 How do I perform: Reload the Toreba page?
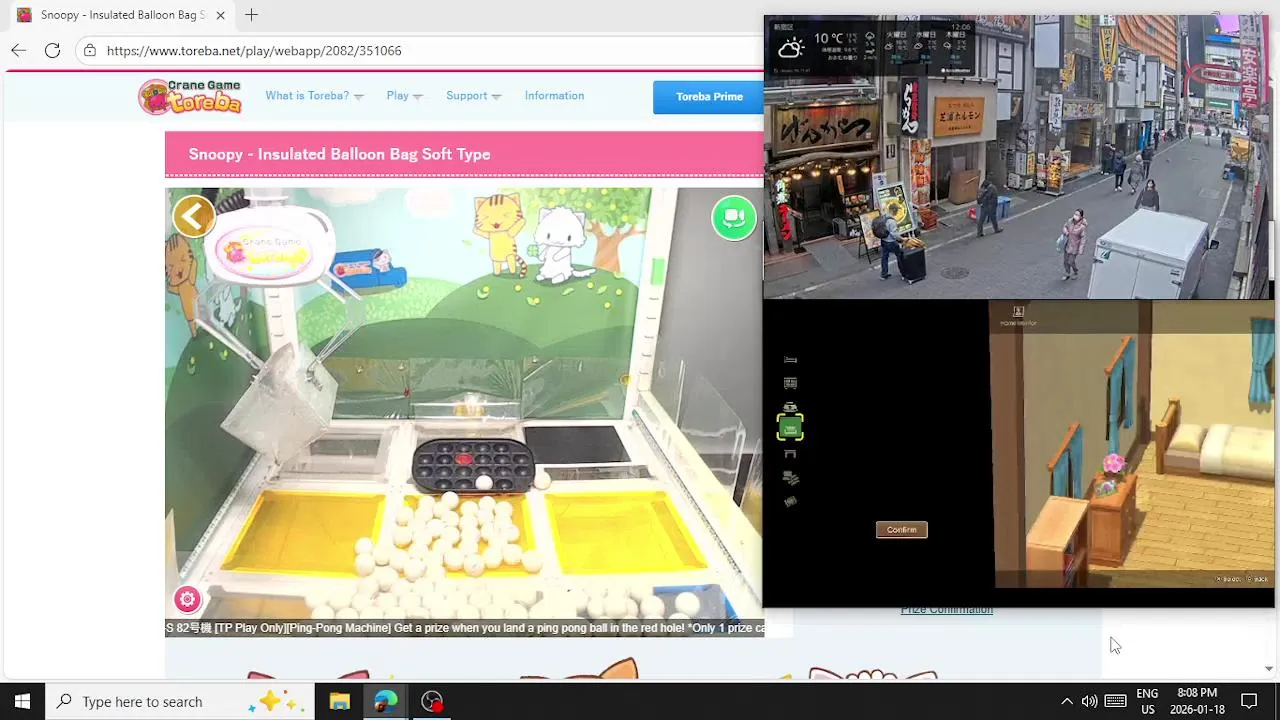tap(52, 50)
